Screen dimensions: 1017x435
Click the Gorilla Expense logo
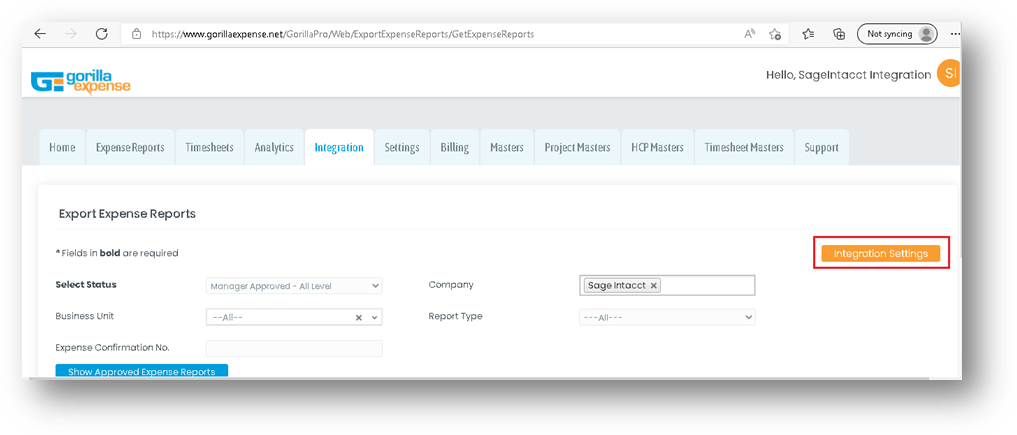click(80, 81)
